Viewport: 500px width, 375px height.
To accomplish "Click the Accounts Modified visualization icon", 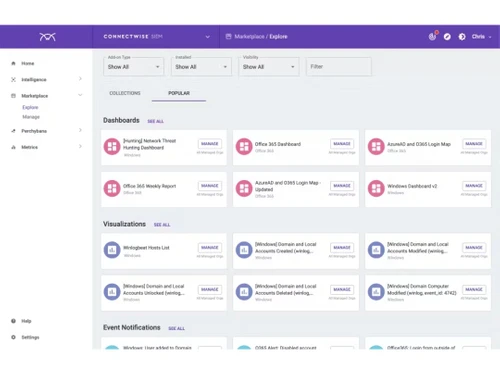I will (376, 250).
